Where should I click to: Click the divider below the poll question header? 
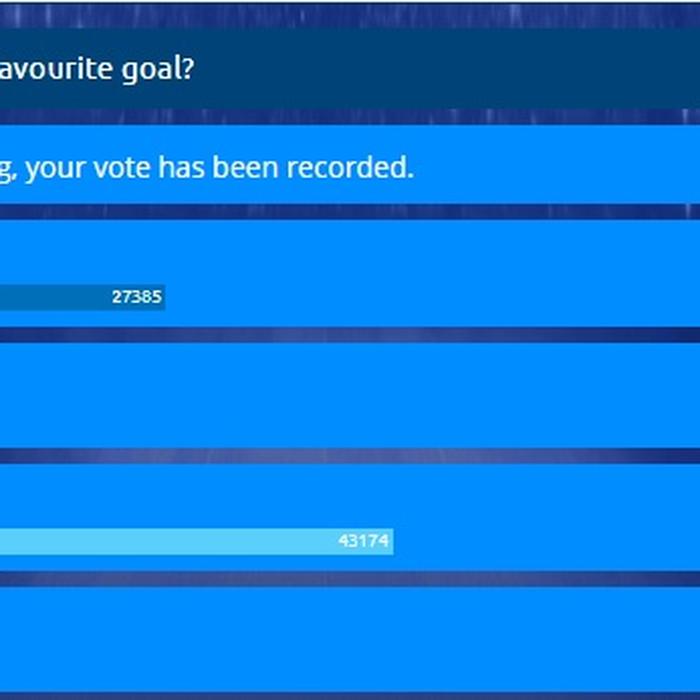pyautogui.click(x=350, y=116)
